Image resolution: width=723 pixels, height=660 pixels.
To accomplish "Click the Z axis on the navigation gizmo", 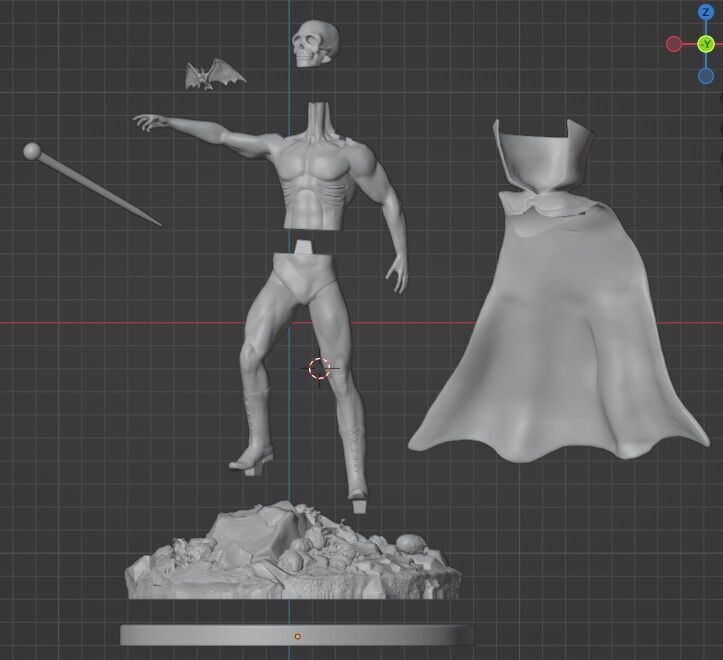I will point(705,13).
